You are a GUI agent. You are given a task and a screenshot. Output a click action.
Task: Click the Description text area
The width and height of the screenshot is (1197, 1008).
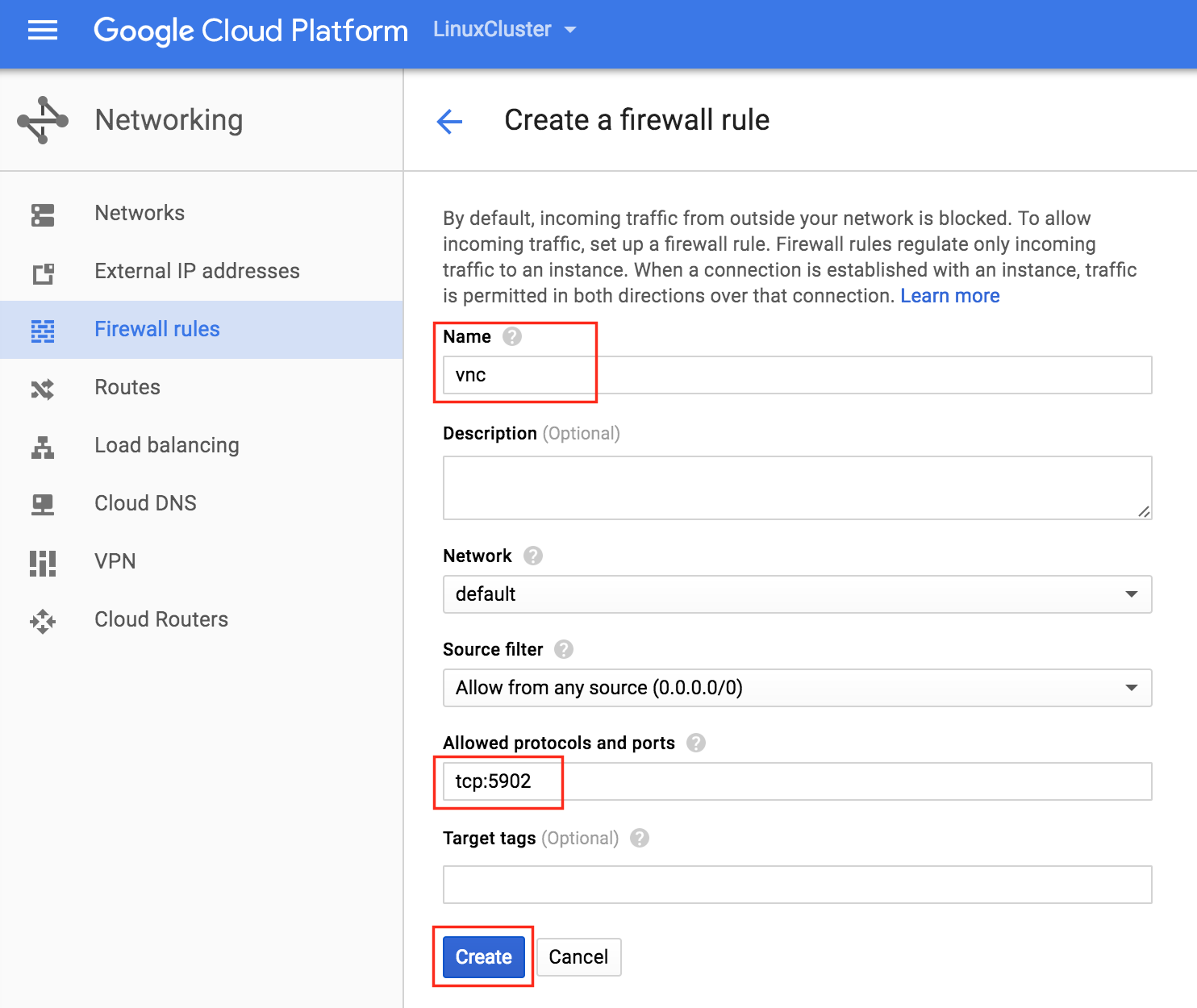pyautogui.click(x=797, y=488)
